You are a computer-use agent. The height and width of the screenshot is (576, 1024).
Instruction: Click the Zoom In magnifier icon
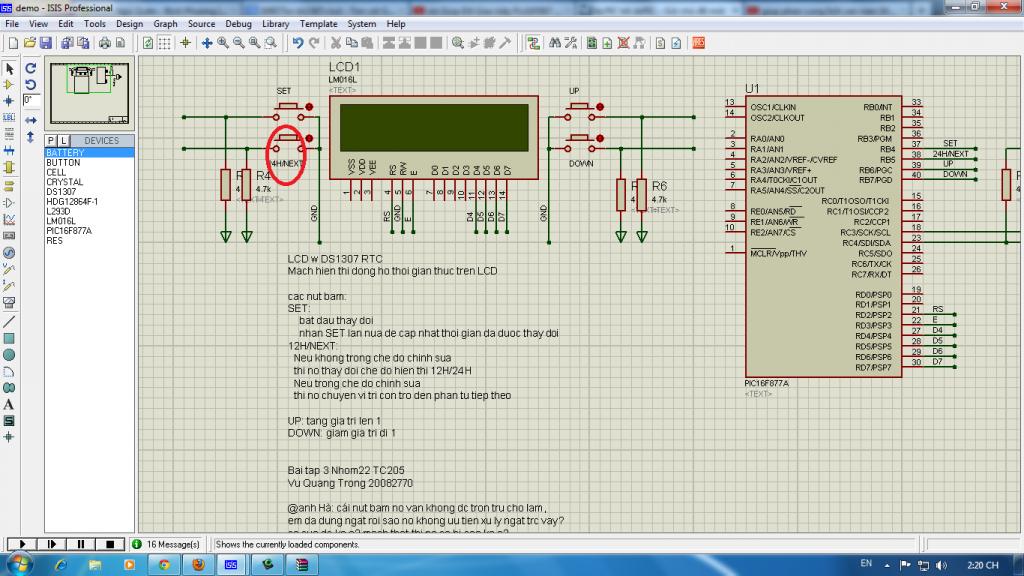[x=223, y=43]
